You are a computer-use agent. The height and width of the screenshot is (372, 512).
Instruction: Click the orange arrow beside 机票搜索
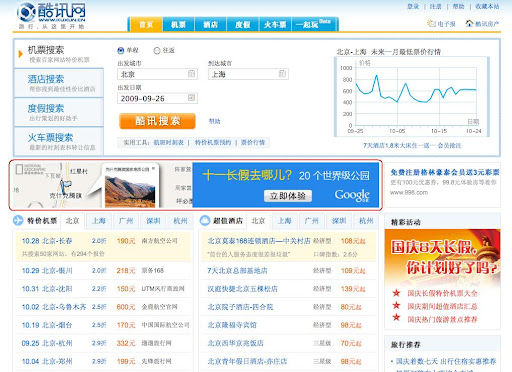(21, 54)
